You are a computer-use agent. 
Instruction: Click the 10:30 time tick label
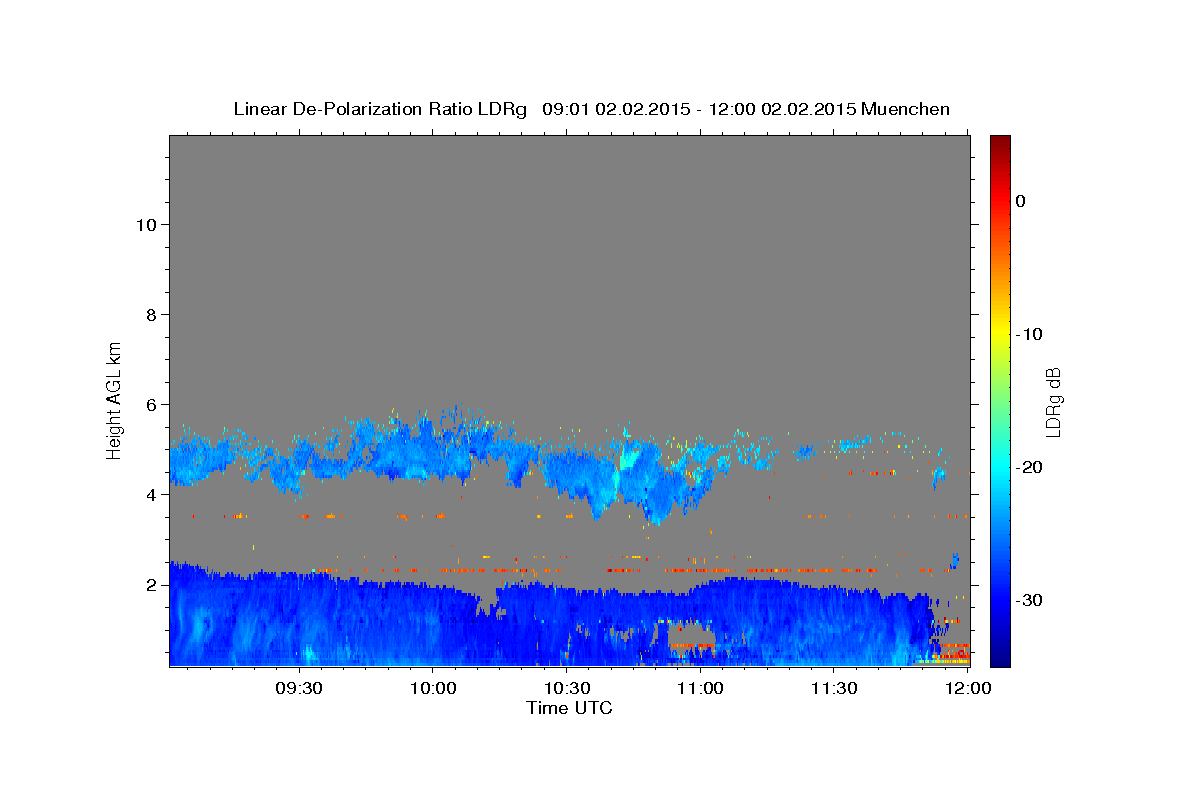tap(566, 689)
